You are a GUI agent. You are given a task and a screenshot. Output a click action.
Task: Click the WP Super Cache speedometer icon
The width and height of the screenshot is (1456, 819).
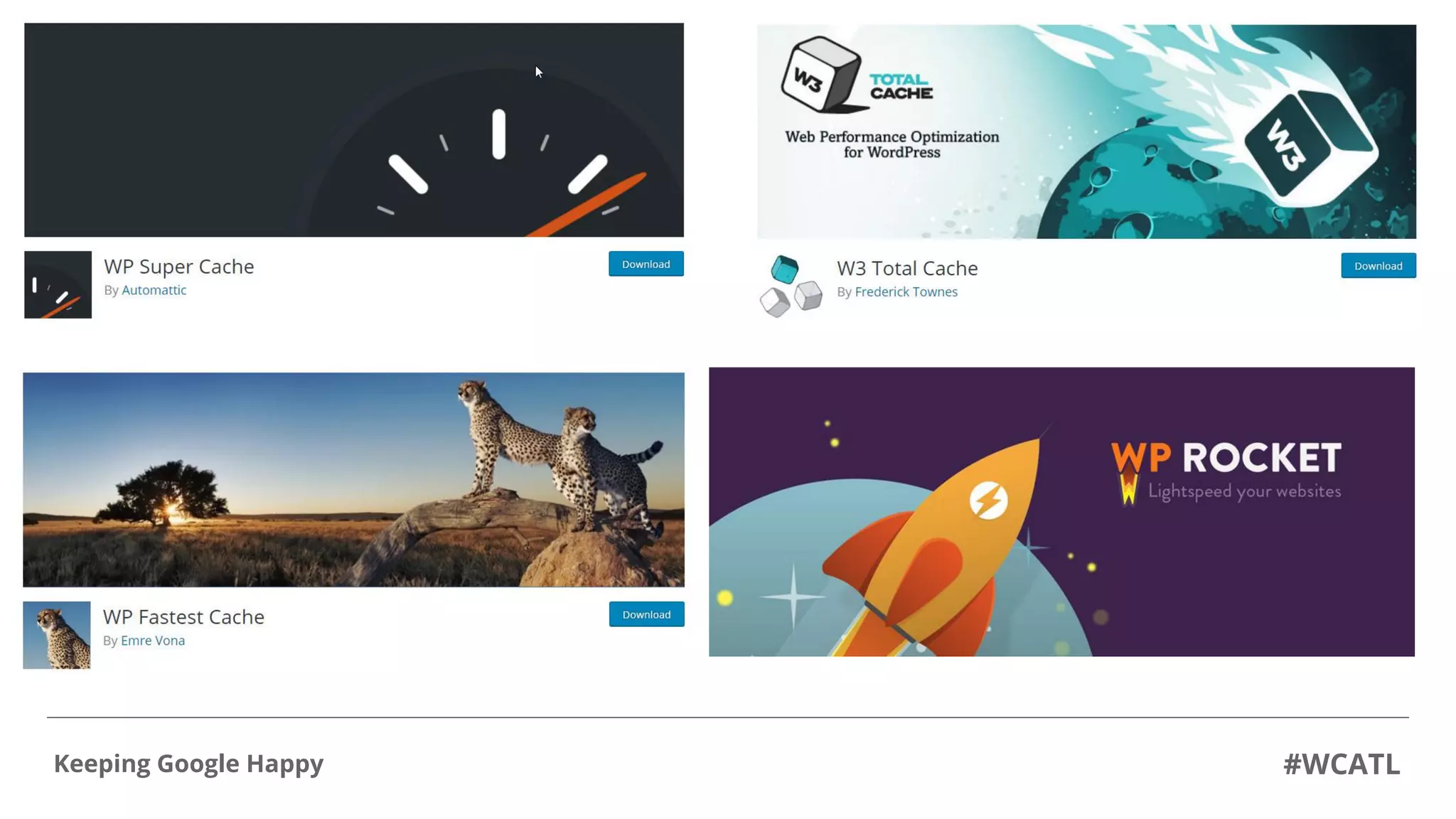58,284
